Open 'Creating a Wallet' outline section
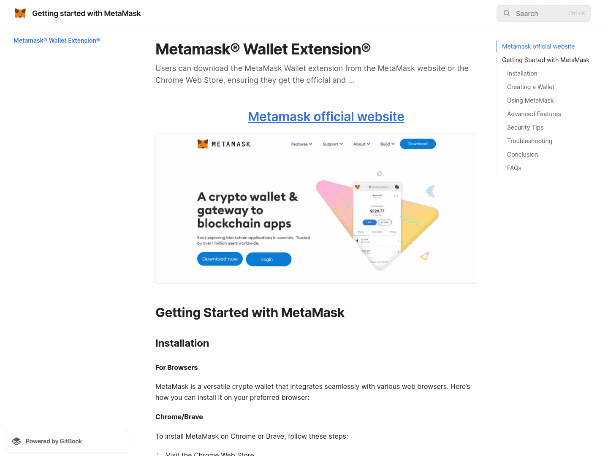 point(530,87)
